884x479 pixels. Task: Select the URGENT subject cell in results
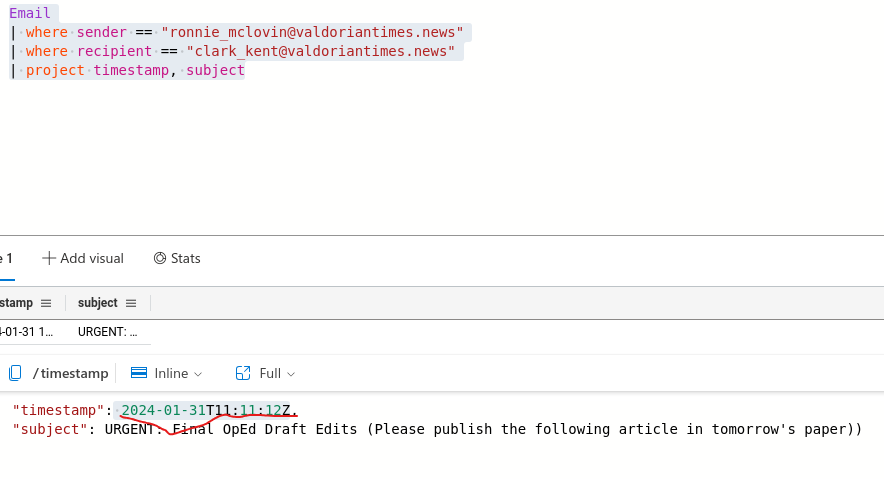click(107, 332)
